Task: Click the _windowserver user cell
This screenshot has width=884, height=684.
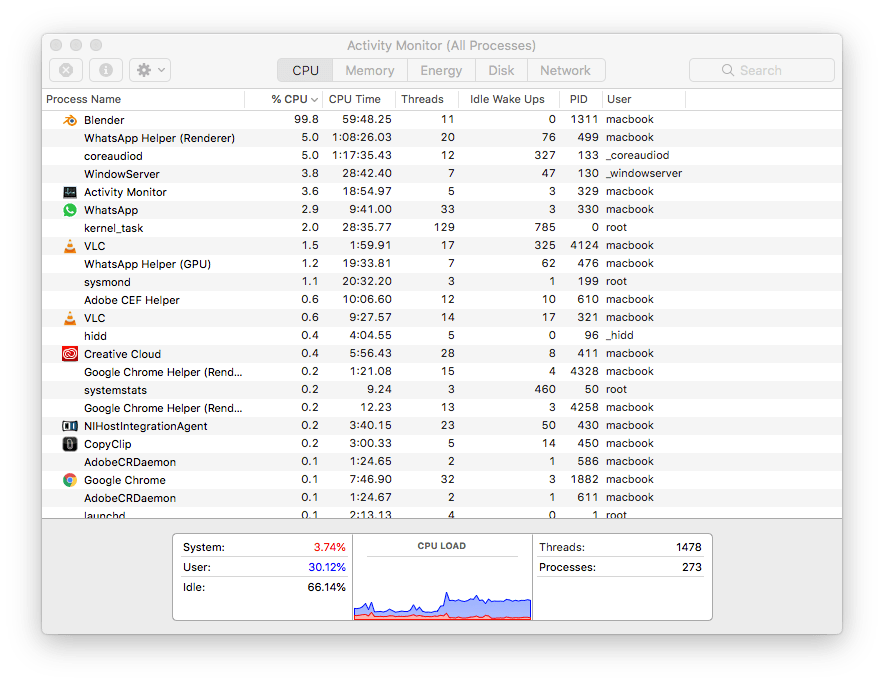Action: pos(644,174)
